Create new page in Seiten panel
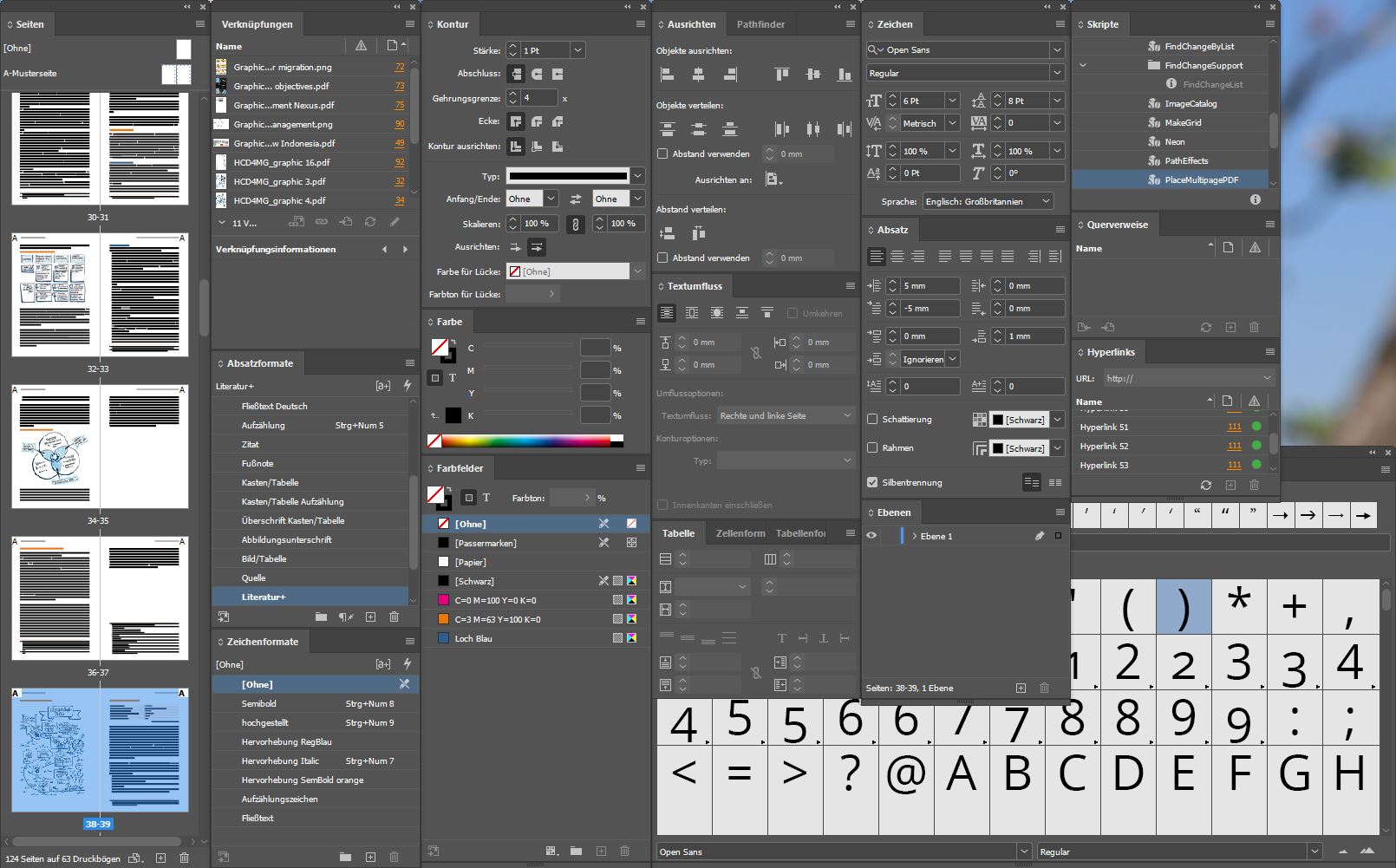Viewport: 1396px width, 868px height. [160, 858]
